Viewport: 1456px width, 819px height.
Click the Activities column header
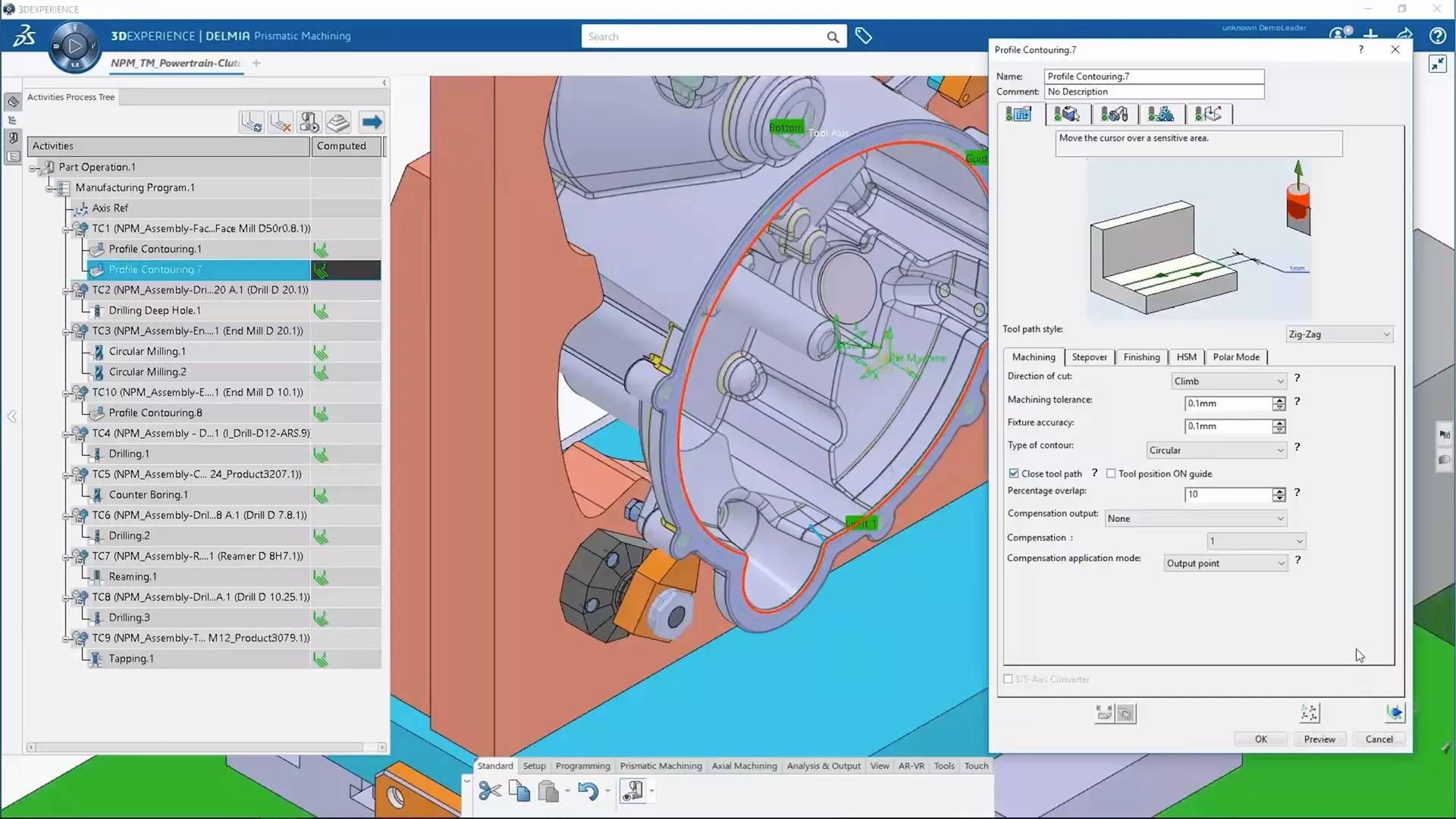click(x=168, y=146)
